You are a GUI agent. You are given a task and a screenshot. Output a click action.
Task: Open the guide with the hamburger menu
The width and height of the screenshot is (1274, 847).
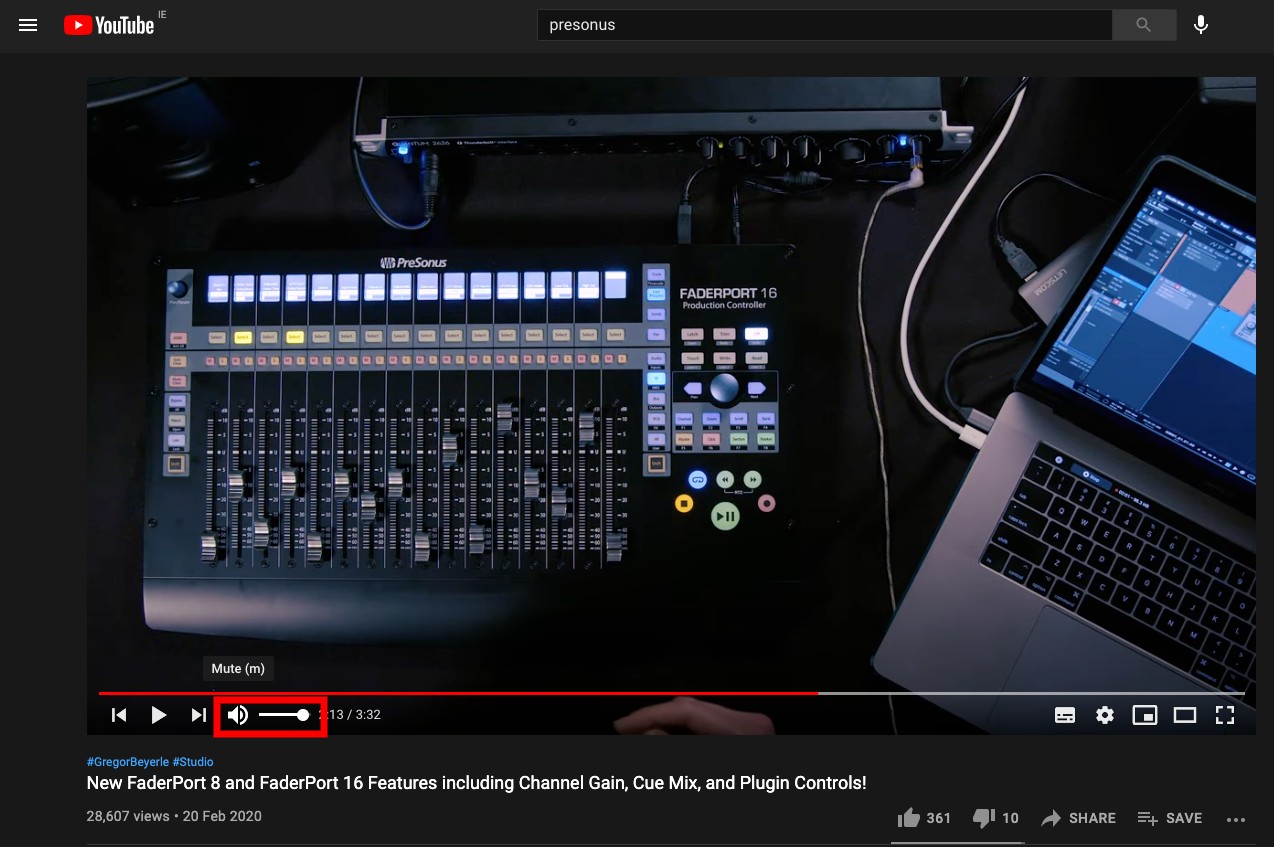coord(28,25)
